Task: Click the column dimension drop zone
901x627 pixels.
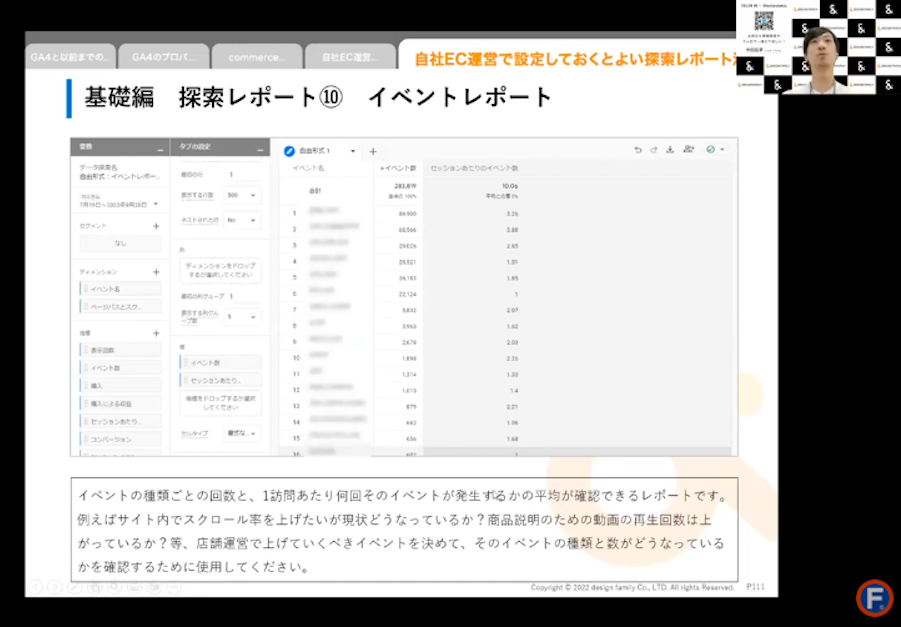Action: pos(220,270)
